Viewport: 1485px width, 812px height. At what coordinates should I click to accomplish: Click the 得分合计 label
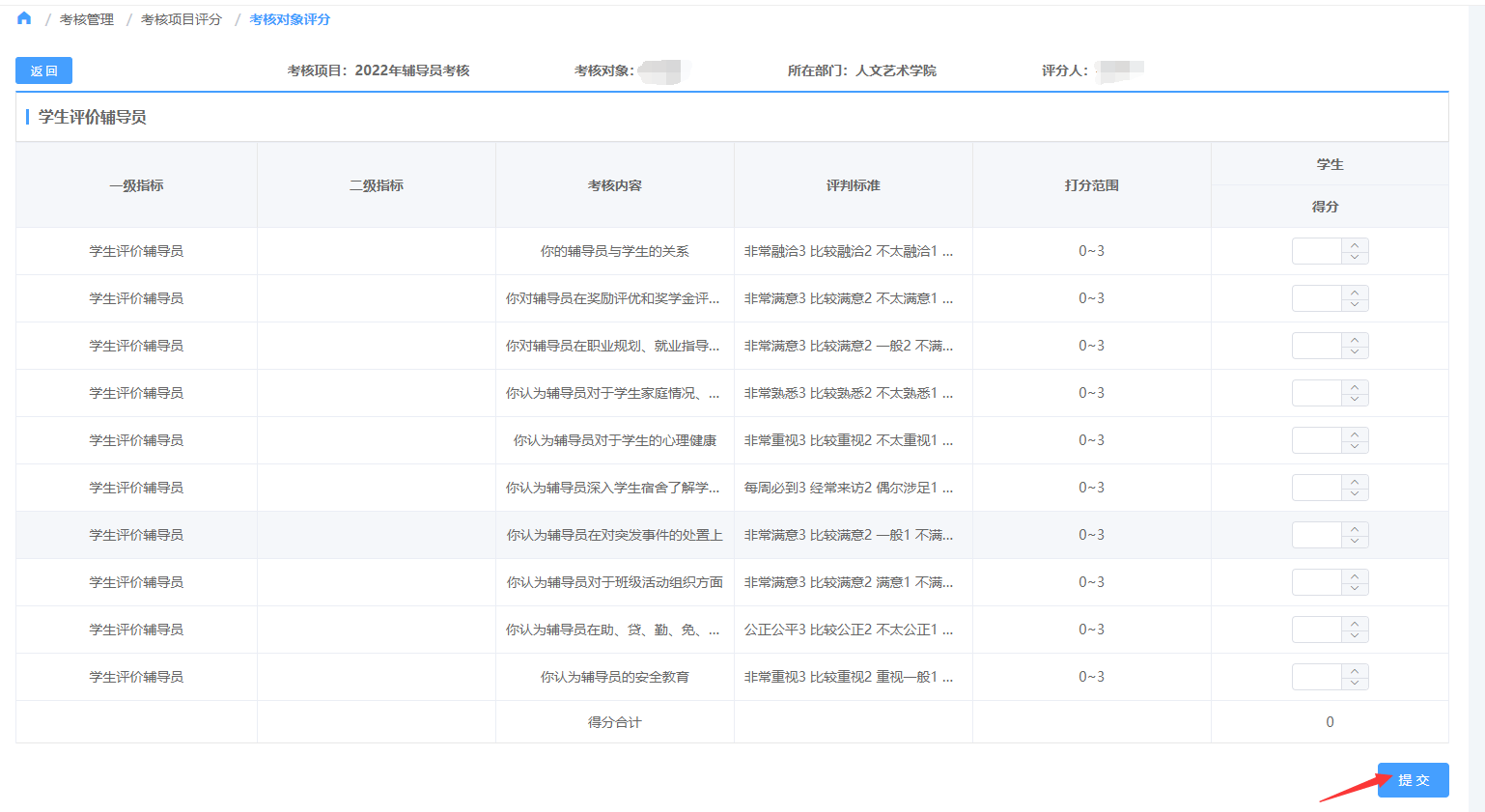[615, 722]
